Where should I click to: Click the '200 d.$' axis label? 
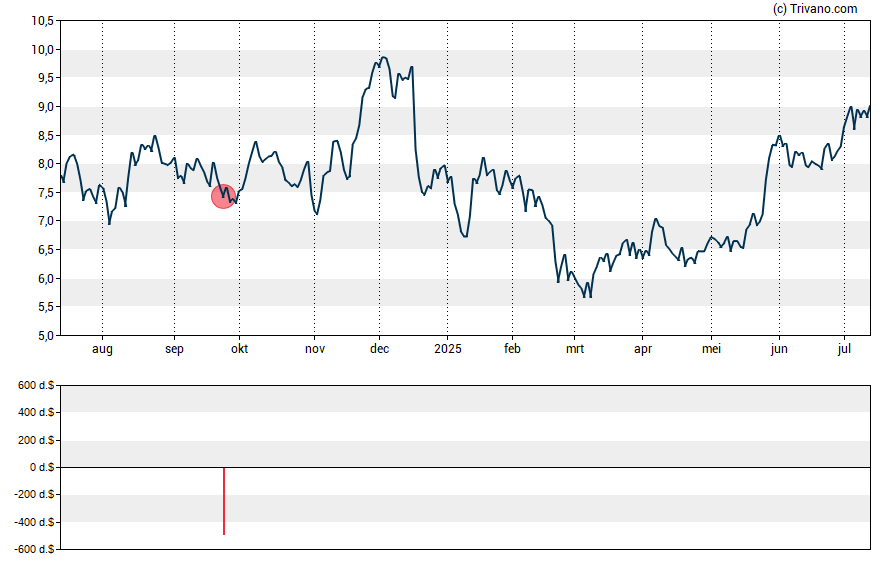pyautogui.click(x=36, y=440)
